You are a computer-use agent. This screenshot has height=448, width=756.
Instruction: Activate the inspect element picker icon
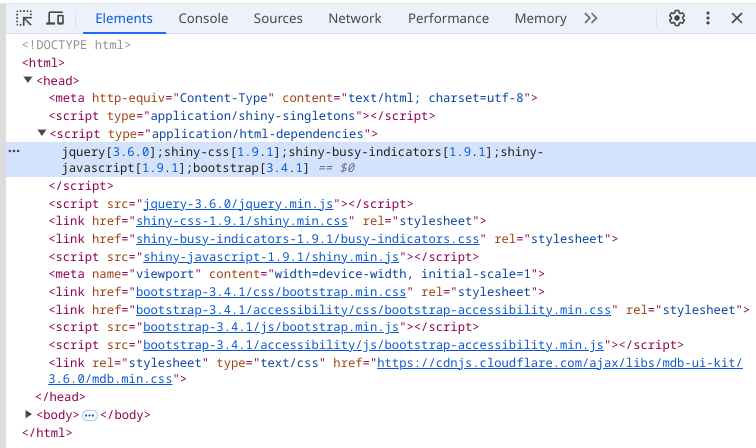pos(24,18)
